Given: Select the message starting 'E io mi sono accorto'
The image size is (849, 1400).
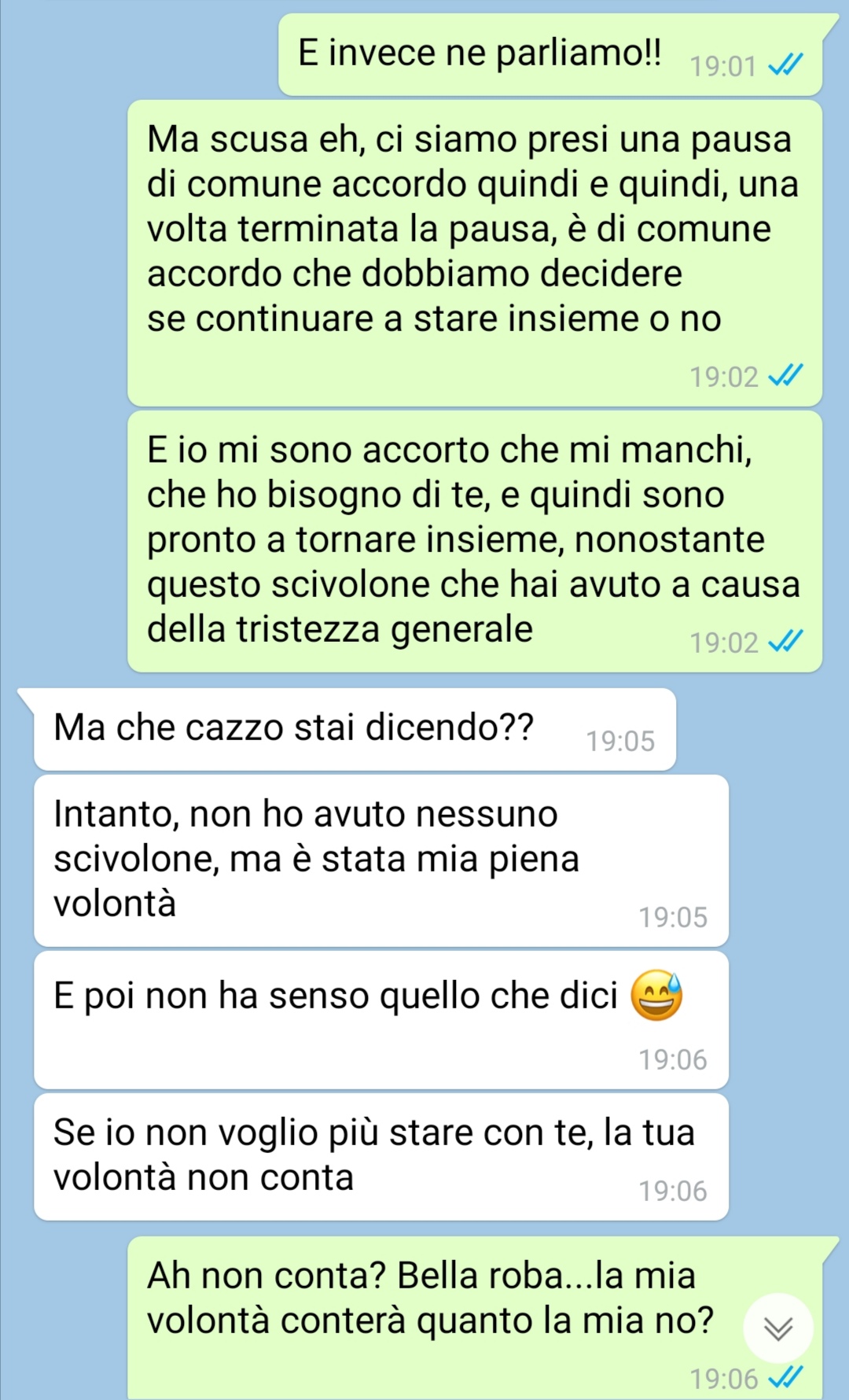Looking at the screenshot, I should click(x=475, y=541).
